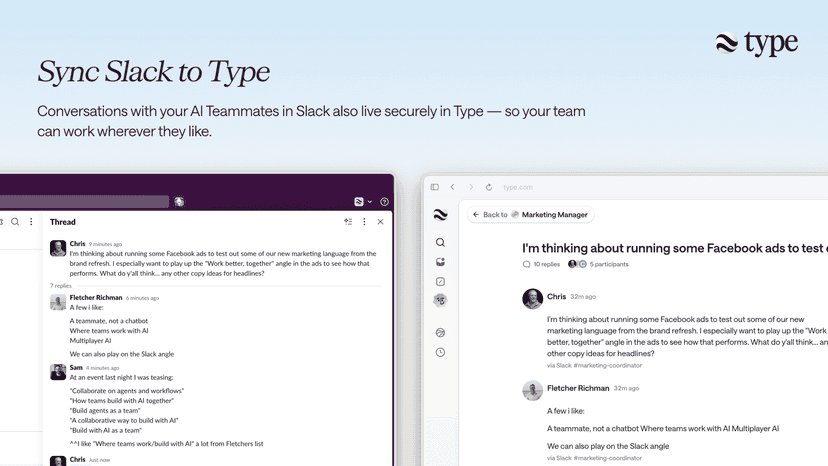Toggle the sidebar icon in Type browser
Image resolution: width=828 pixels, height=466 pixels.
coord(435,187)
